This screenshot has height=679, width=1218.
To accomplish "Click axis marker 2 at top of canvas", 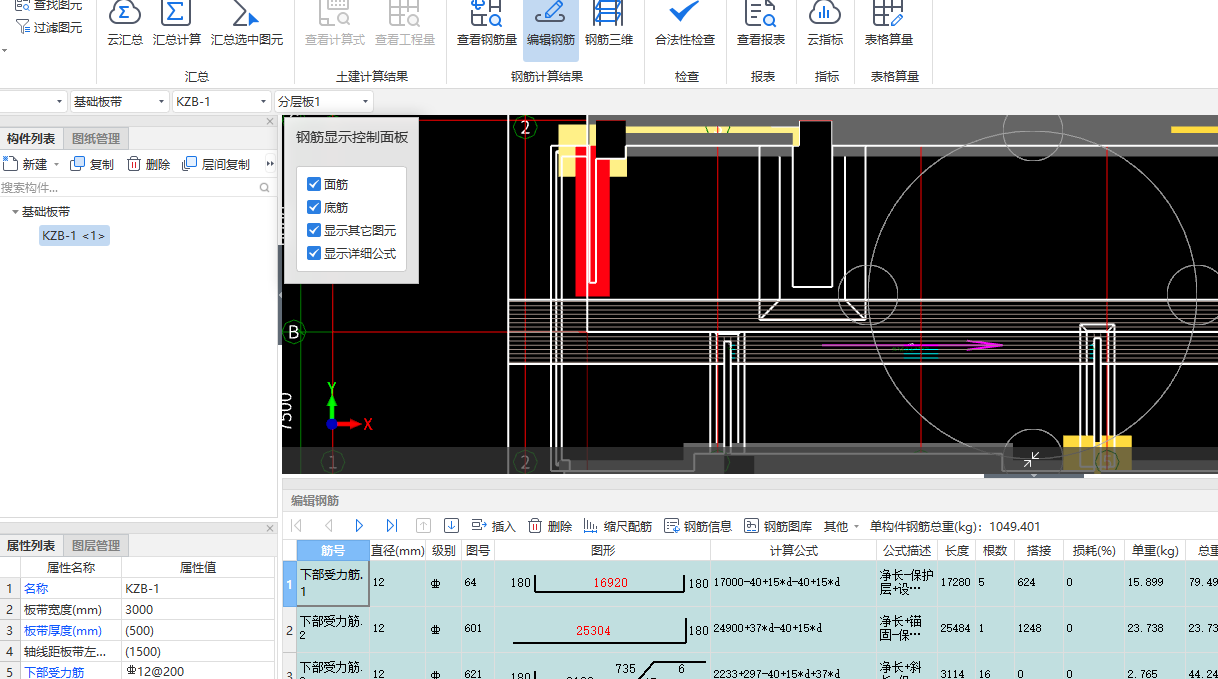I will click(525, 127).
